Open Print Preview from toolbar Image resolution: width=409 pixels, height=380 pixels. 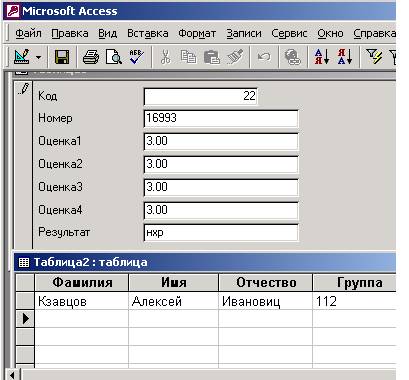point(113,57)
